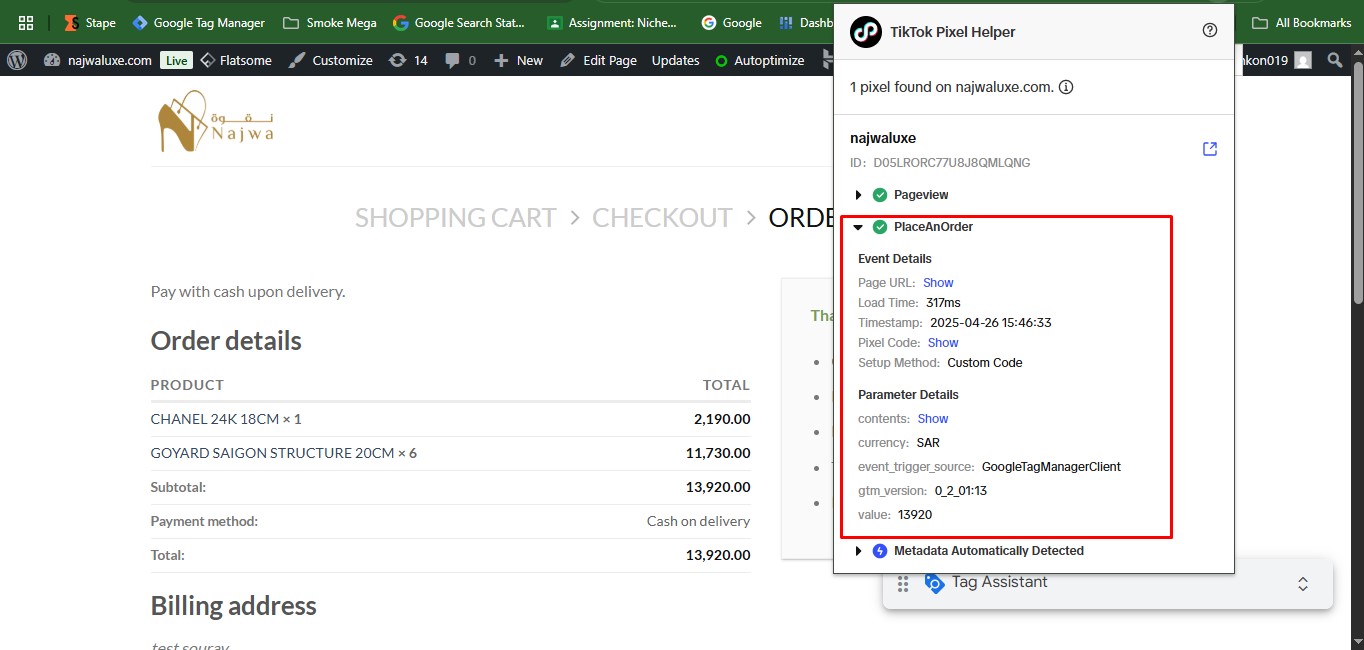Expand Metadata Automatically Detected section
The image size is (1364, 650).
[x=858, y=551]
